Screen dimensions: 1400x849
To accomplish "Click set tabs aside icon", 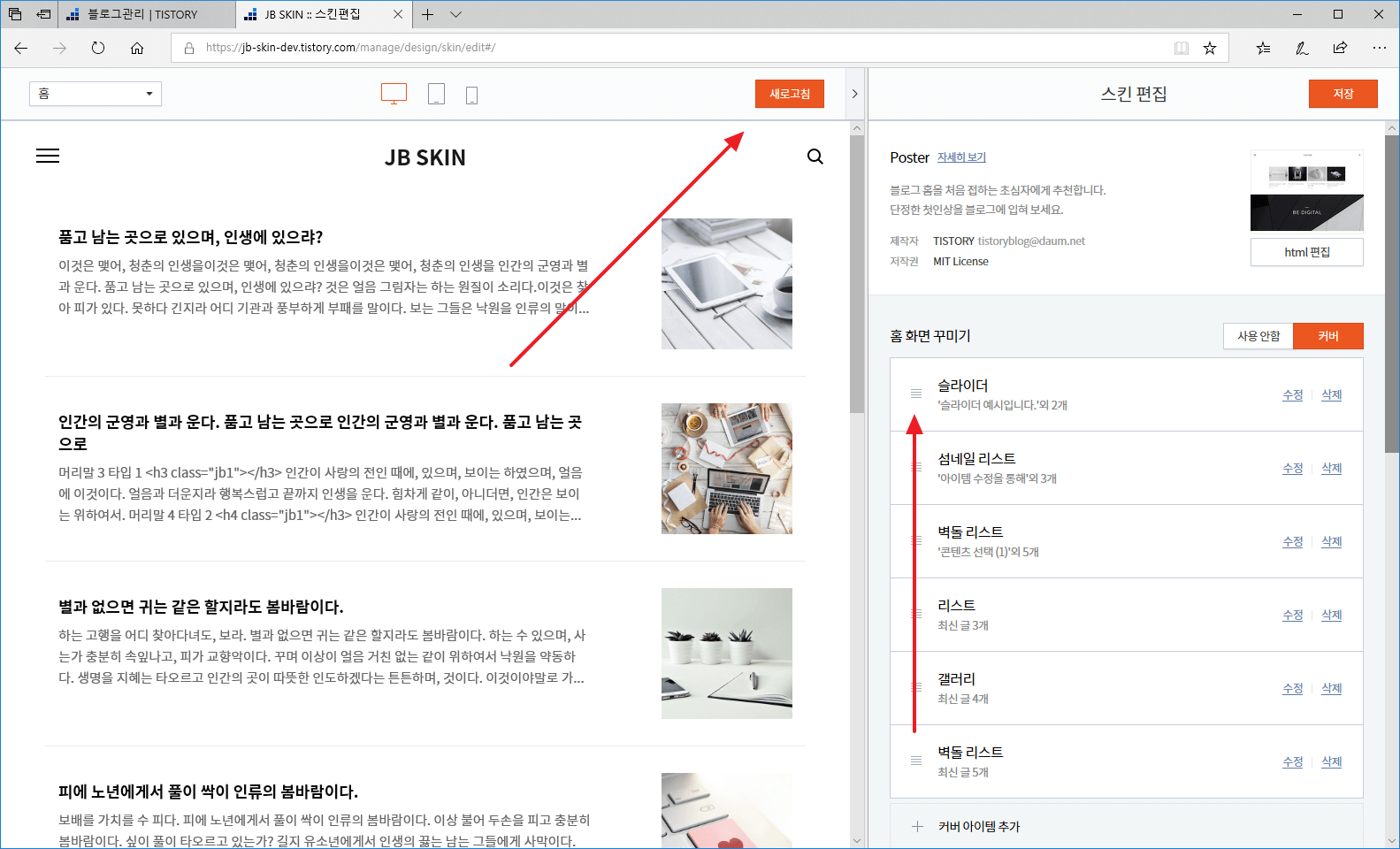I will [43, 14].
